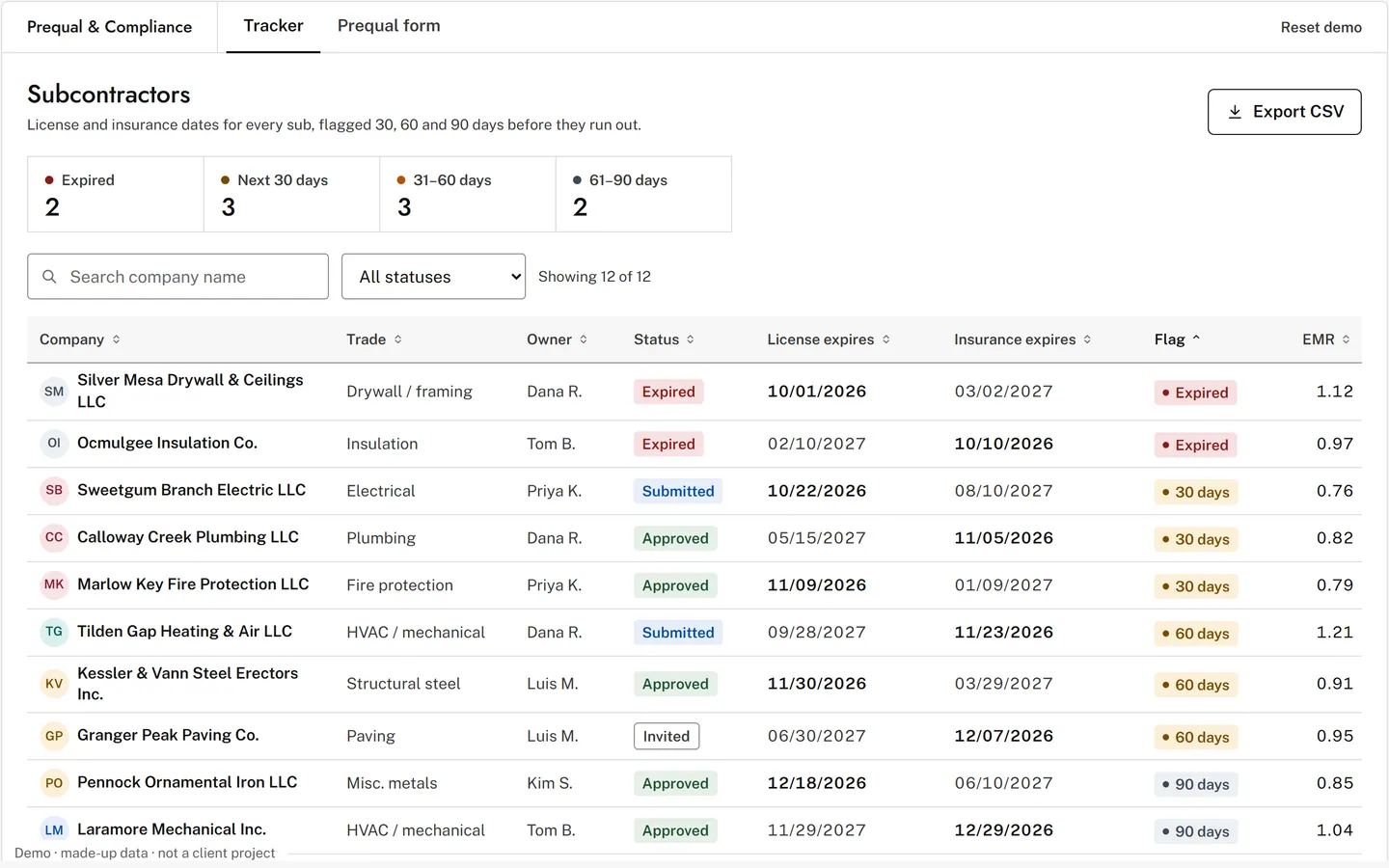Open the Ocmulgee Insulation Co. row
The image size is (1389, 868).
(694, 444)
